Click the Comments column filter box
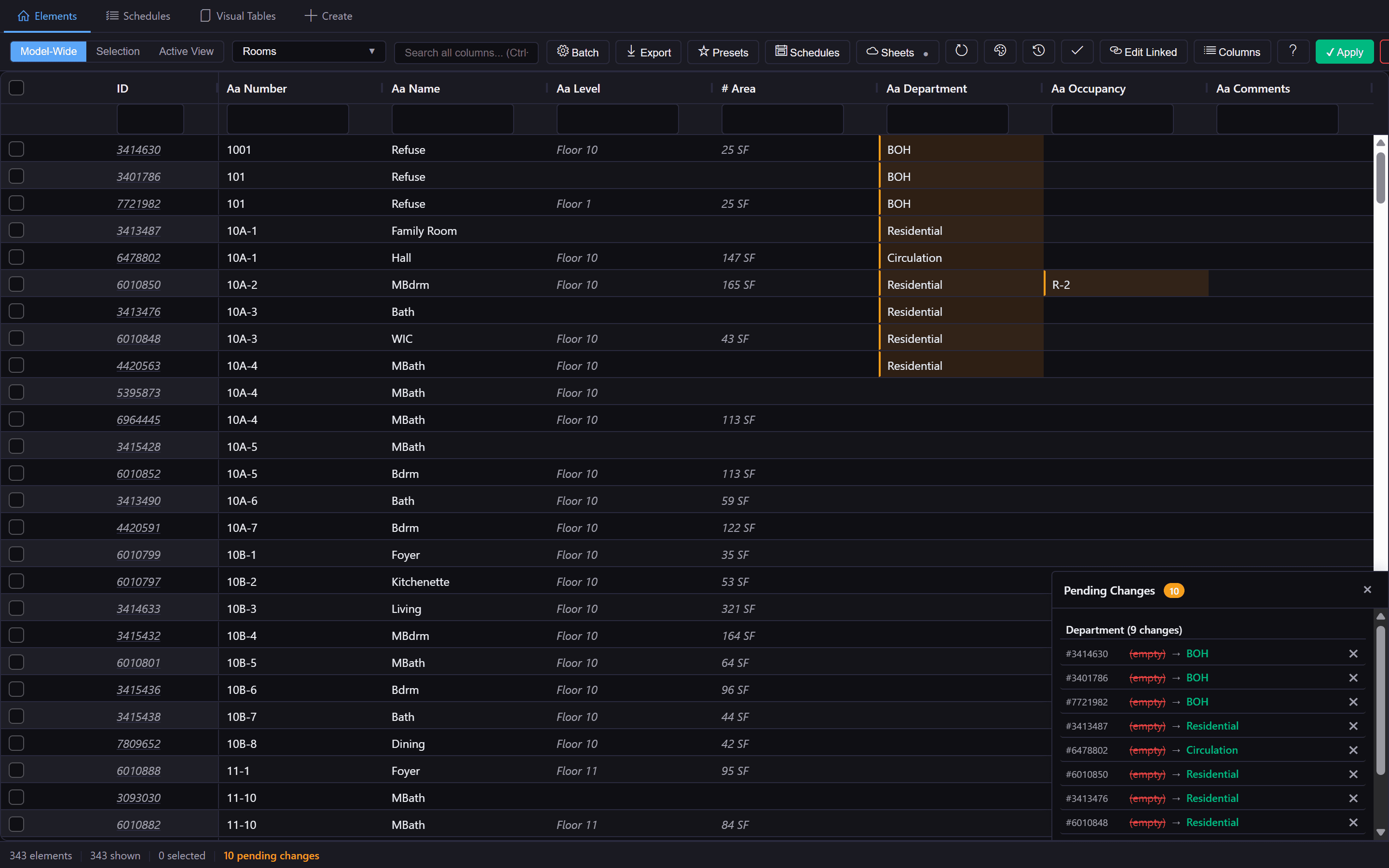 pyautogui.click(x=1277, y=119)
